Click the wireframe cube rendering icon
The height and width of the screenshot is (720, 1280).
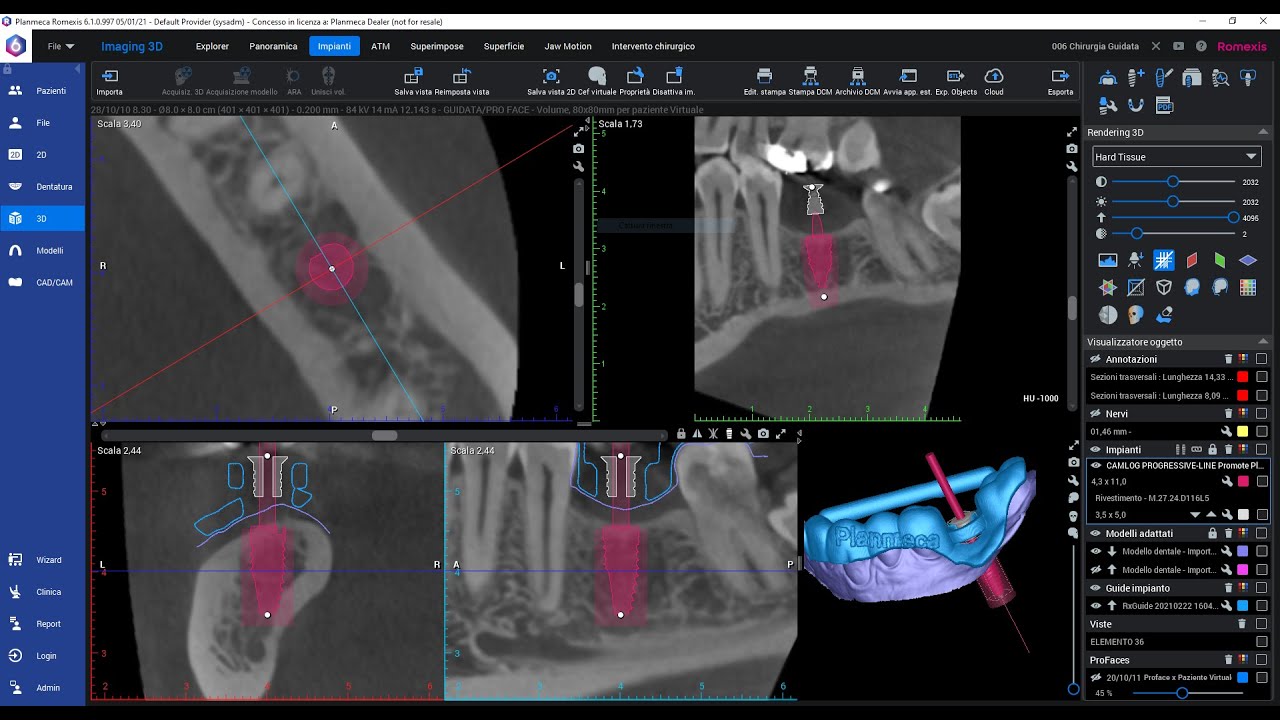coord(1164,287)
